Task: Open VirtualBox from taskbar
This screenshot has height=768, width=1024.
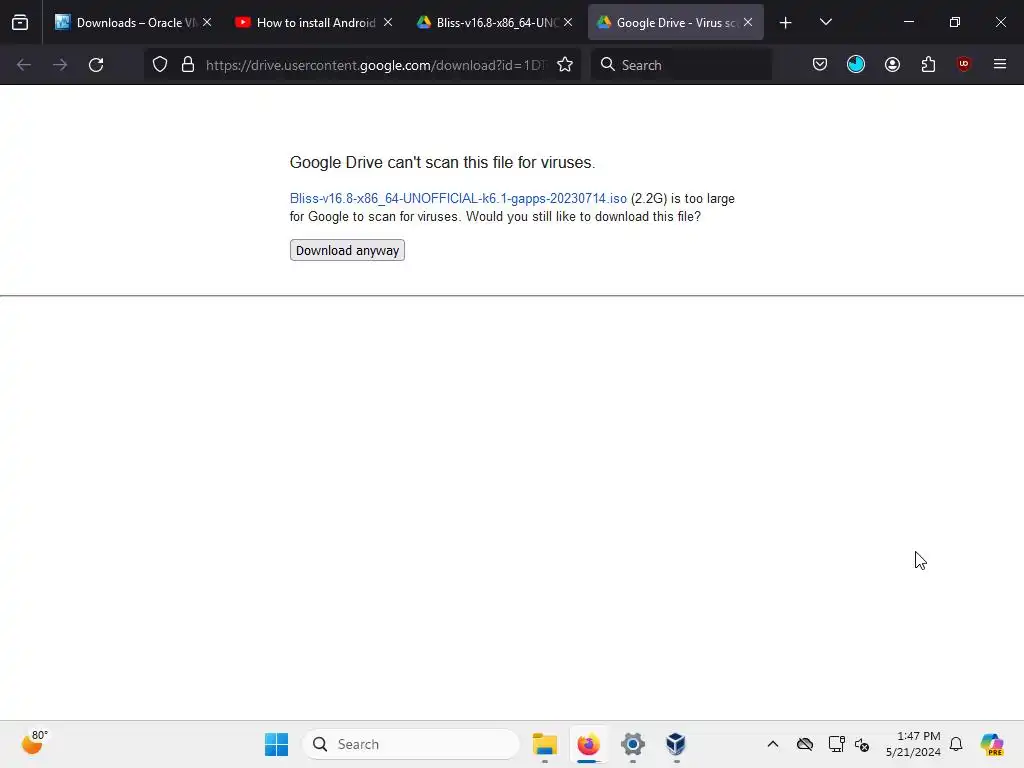Action: [x=676, y=744]
